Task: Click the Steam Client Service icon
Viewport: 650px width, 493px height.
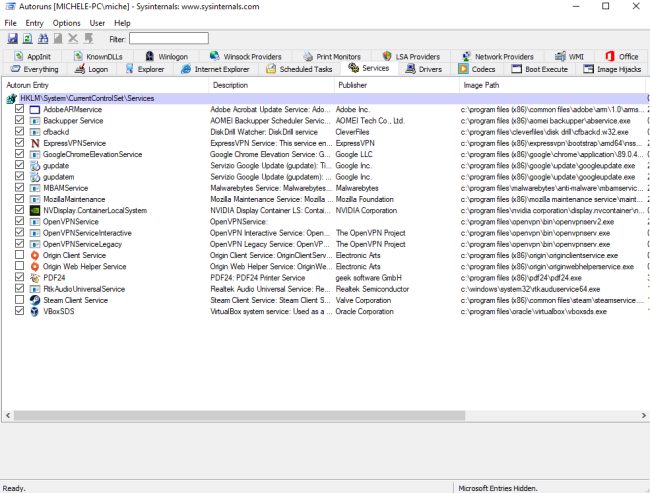Action: (x=35, y=300)
